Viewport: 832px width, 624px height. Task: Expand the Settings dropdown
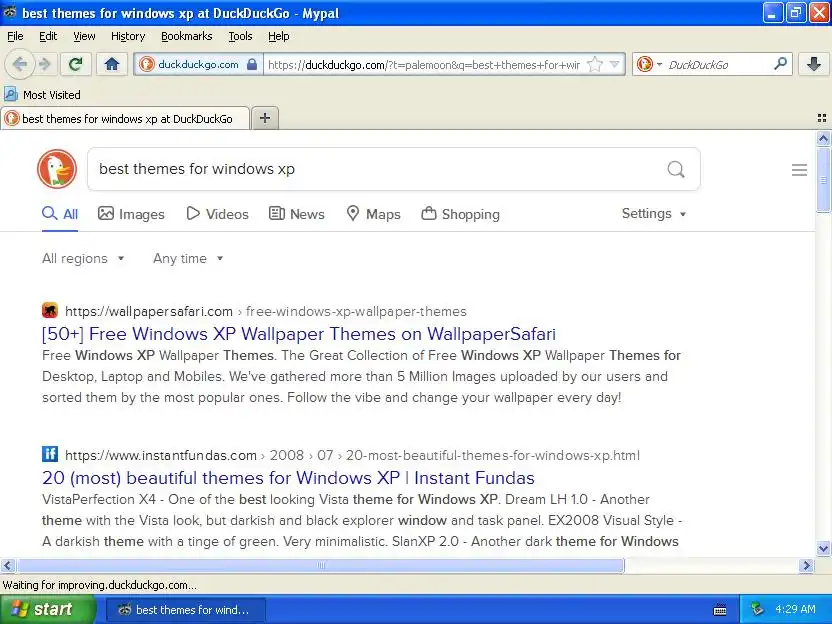(x=654, y=213)
